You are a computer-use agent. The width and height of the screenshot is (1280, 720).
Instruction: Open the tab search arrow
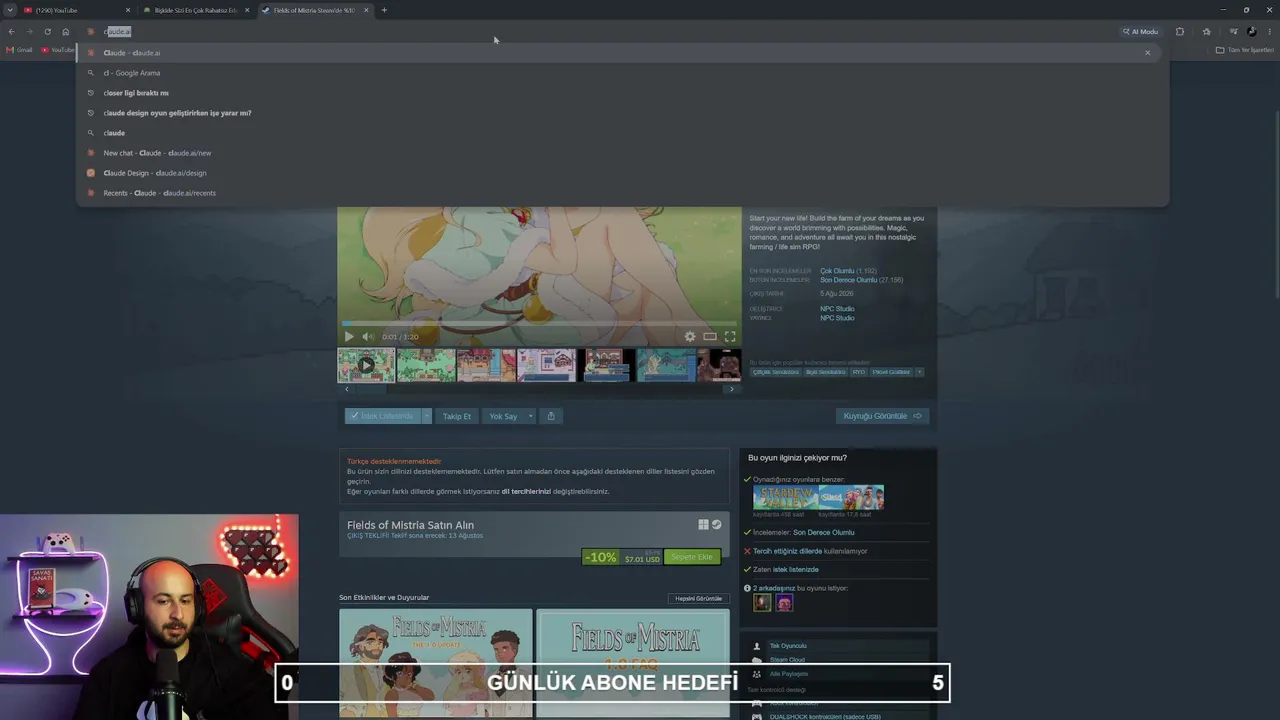point(10,10)
